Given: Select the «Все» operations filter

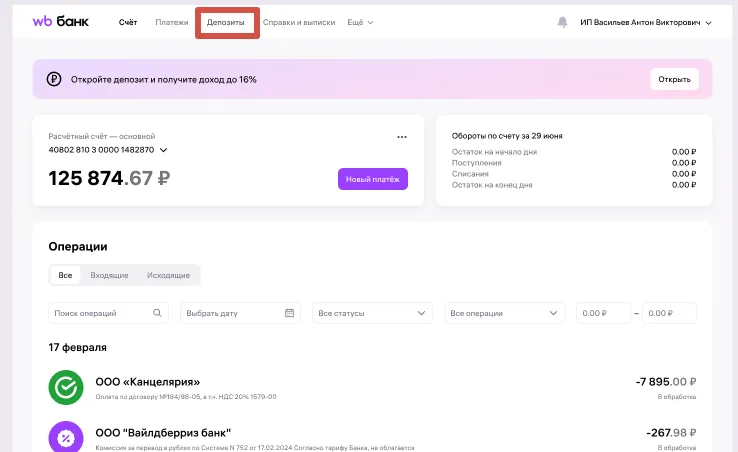Looking at the screenshot, I should click(65, 275).
